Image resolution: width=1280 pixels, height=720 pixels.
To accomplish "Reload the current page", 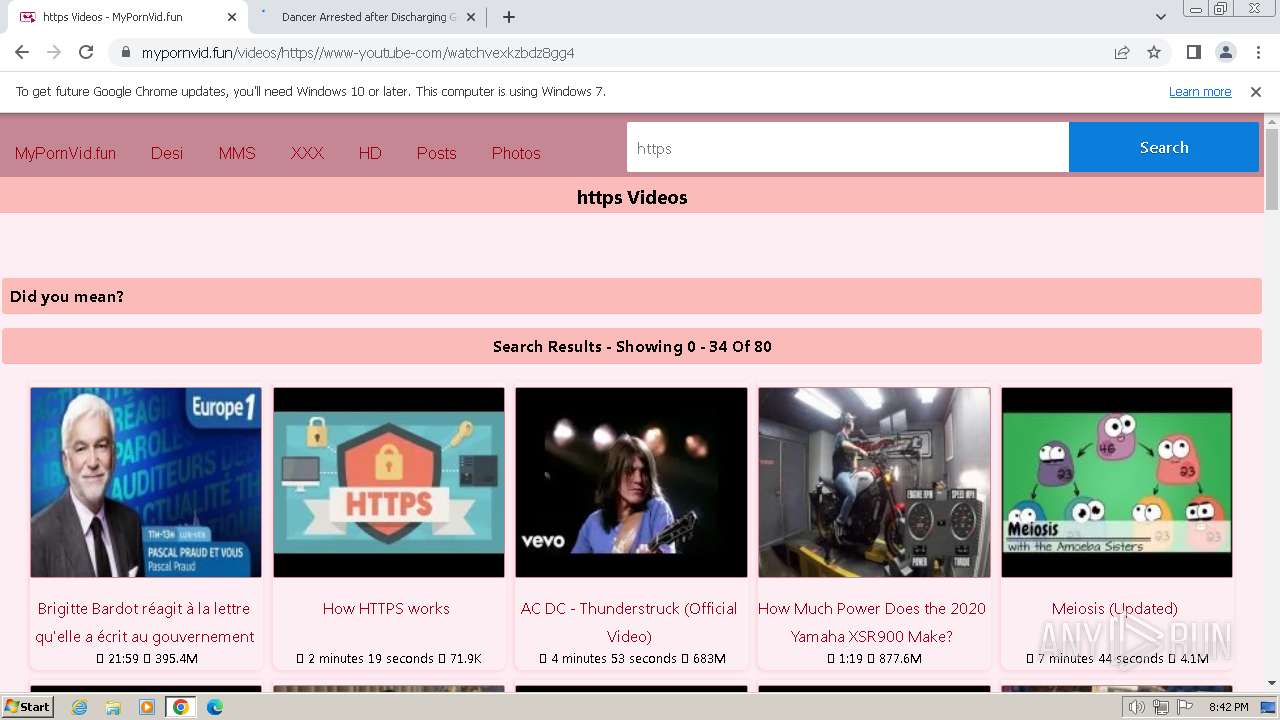I will 86,52.
